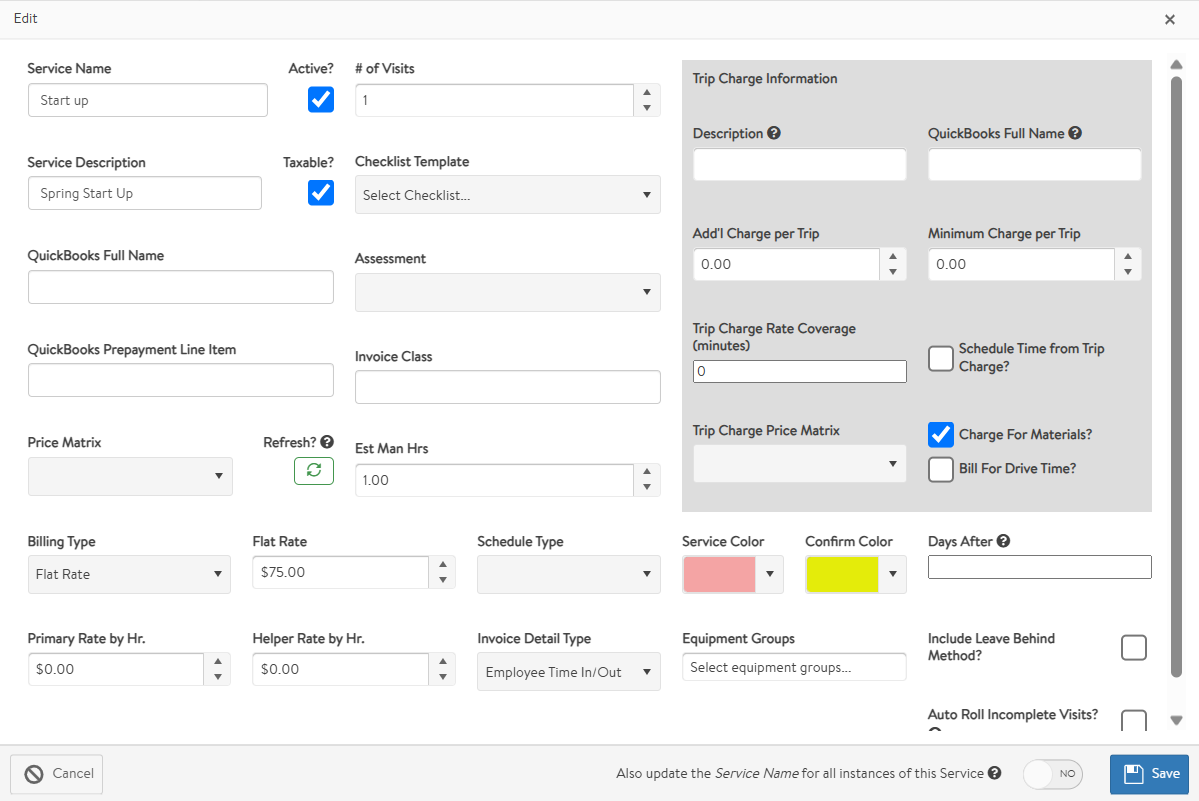This screenshot has height=801, width=1199.
Task: Open the yellow Confirm Color picker
Action: click(855, 574)
